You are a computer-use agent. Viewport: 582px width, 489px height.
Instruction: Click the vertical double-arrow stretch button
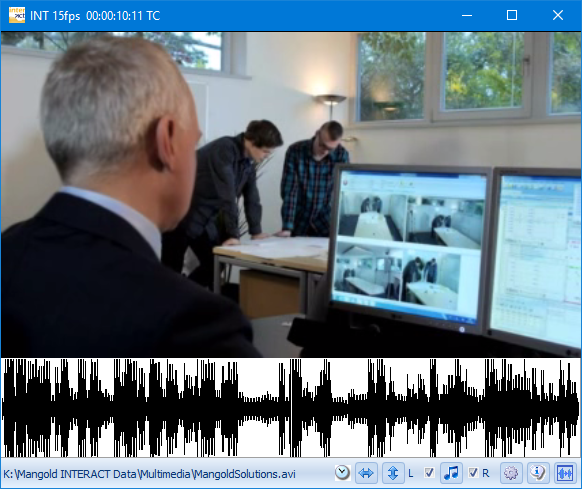point(393,473)
